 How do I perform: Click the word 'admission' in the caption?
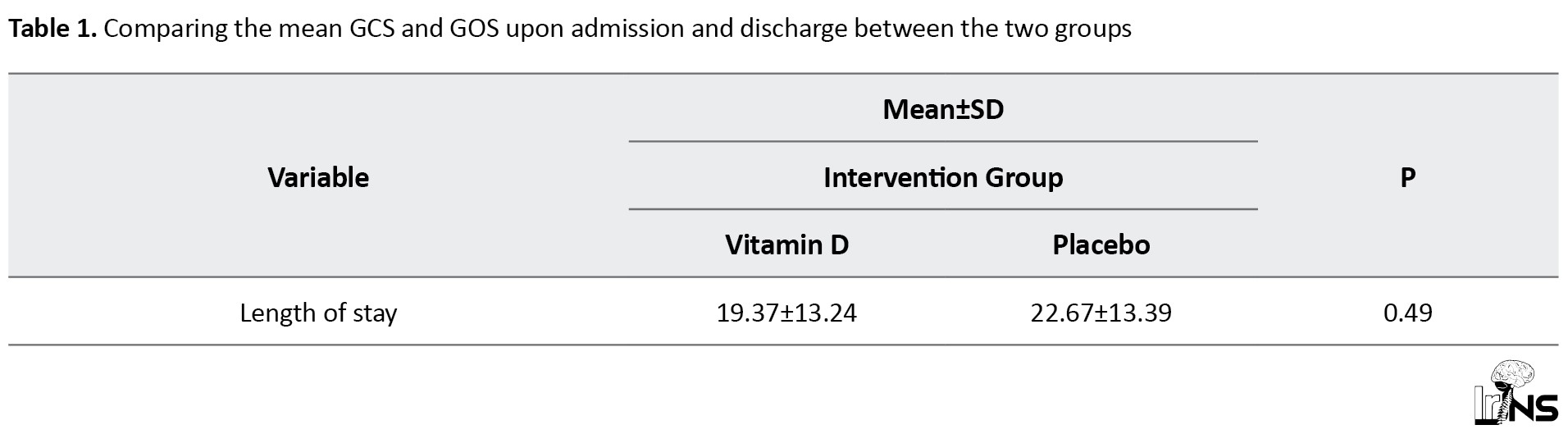click(x=627, y=29)
